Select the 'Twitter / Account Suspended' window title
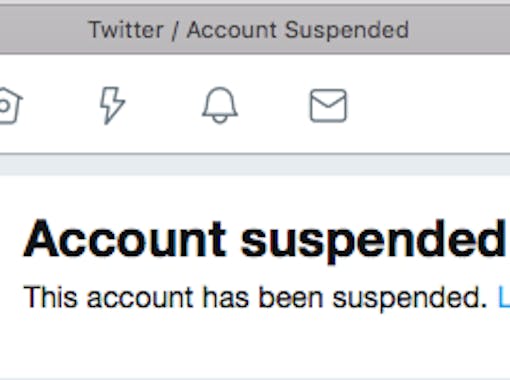The image size is (510, 380). pyautogui.click(x=248, y=30)
